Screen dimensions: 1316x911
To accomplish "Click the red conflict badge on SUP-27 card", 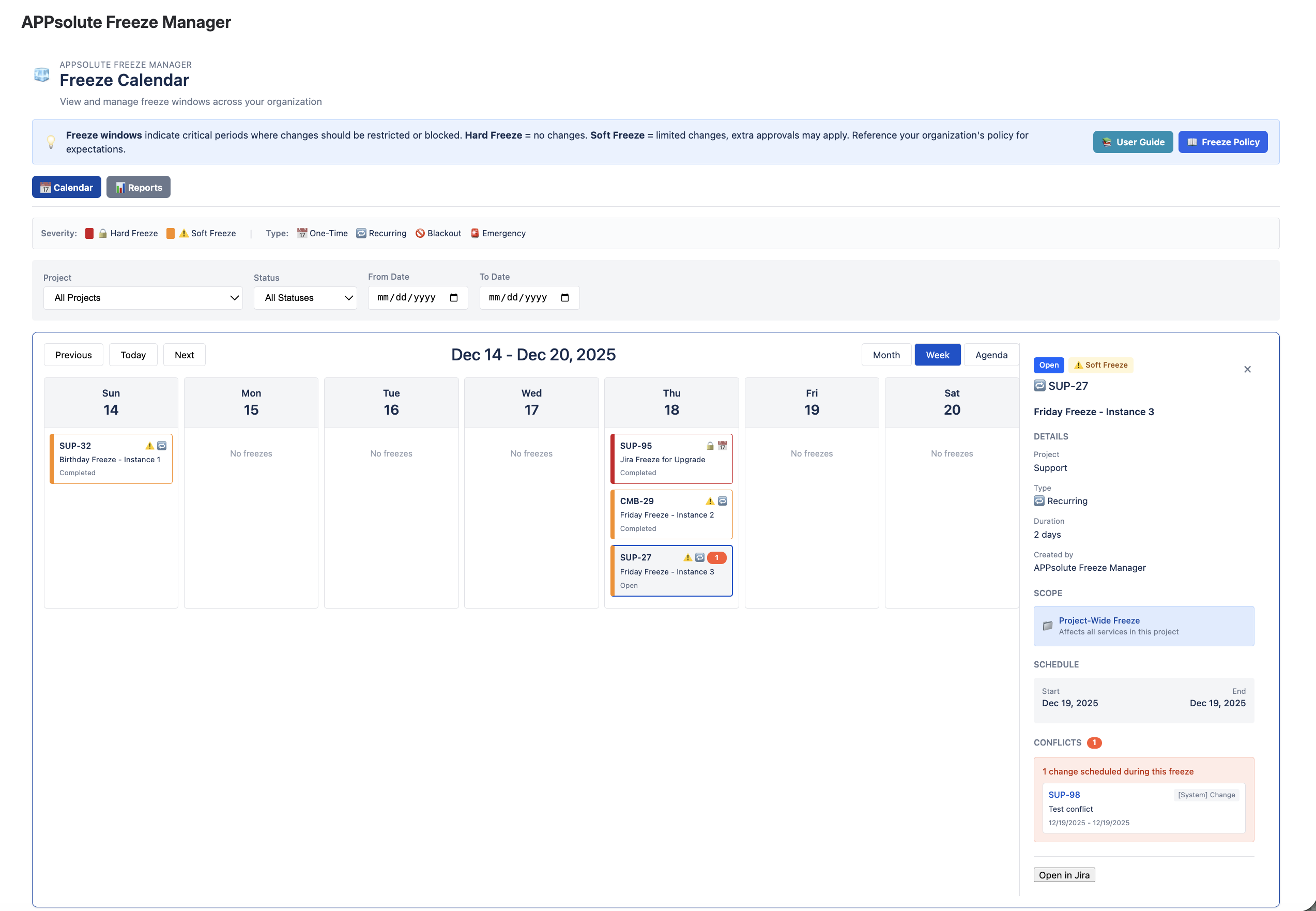I will (716, 558).
